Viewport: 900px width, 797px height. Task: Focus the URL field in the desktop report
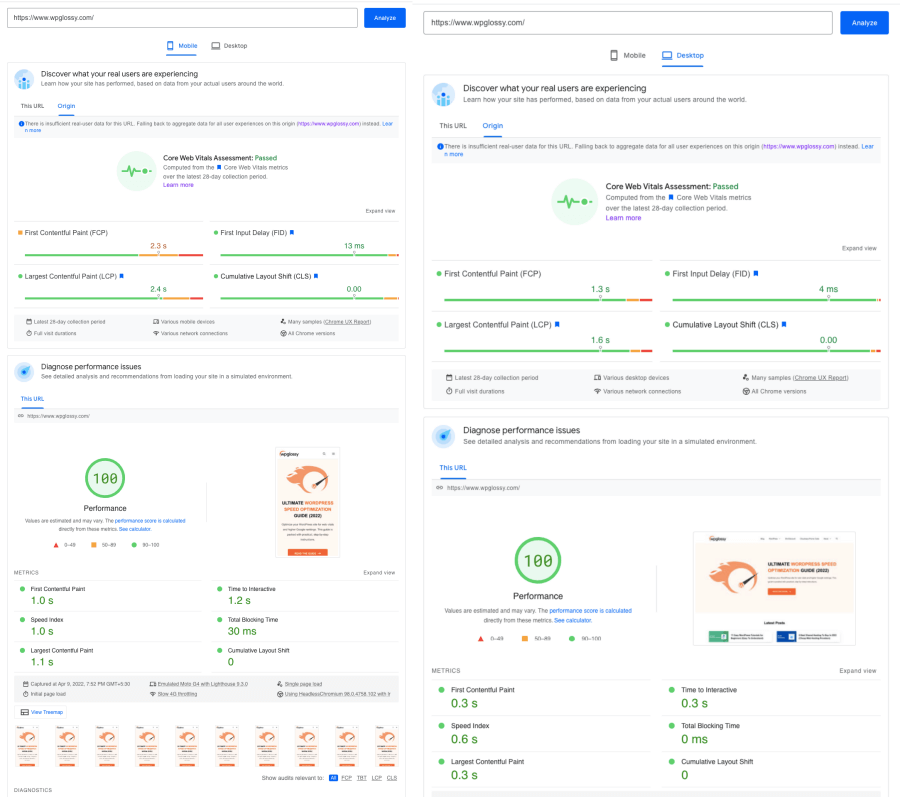(627, 23)
